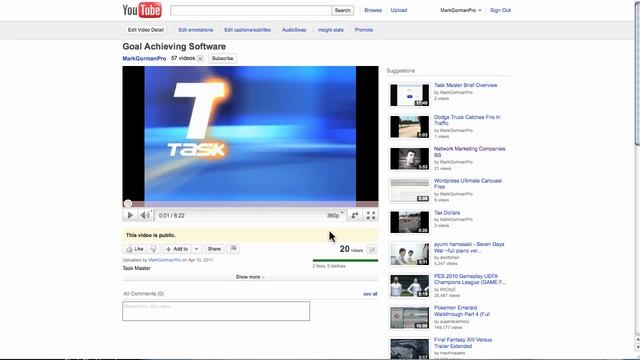Image resolution: width=640 pixels, height=360 pixels.
Task: Click Network Marketing Companies BS title
Action: click(x=469, y=152)
